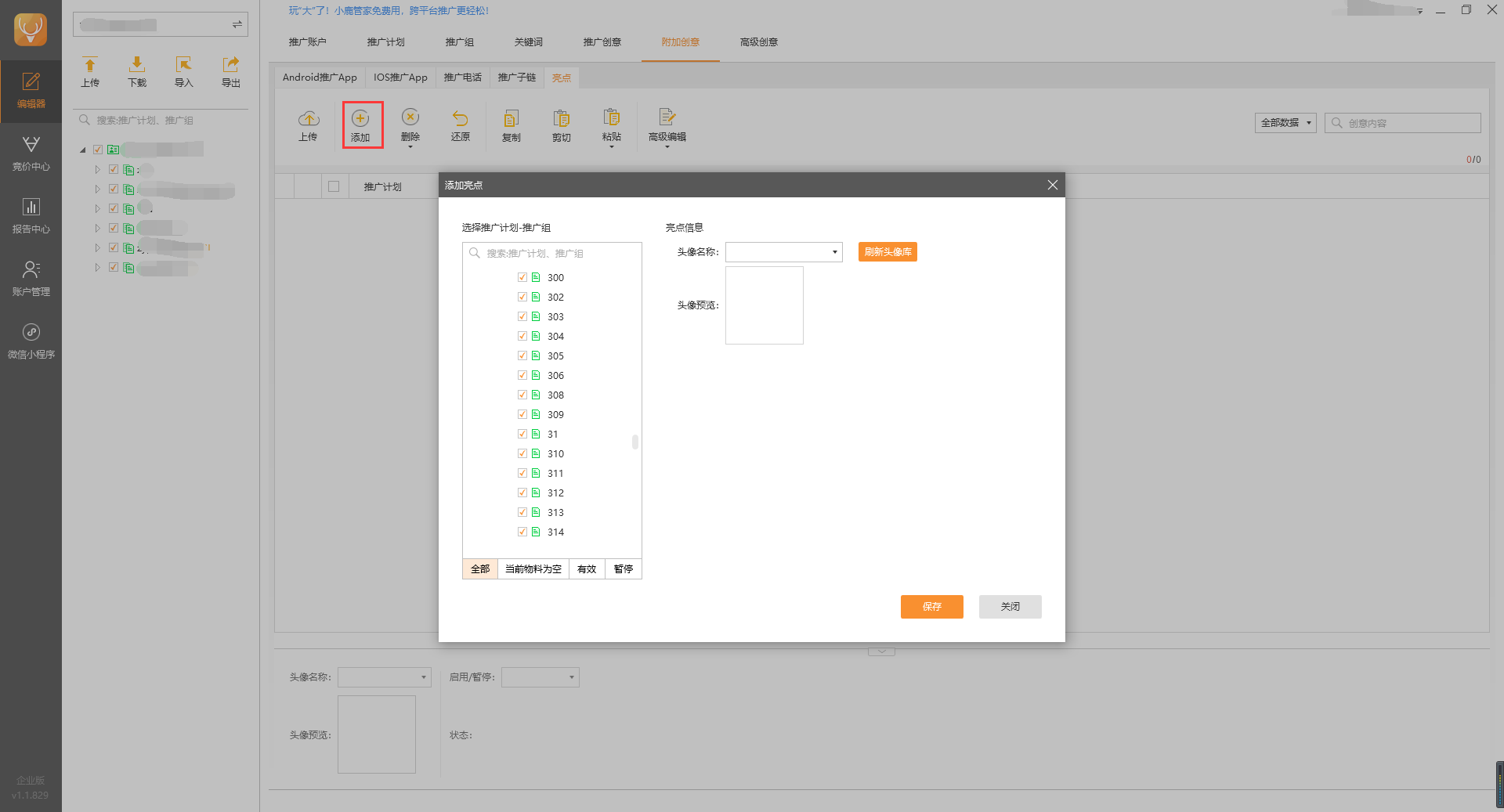
Task: Switch to the Android推广App sub-tab
Action: pyautogui.click(x=320, y=78)
